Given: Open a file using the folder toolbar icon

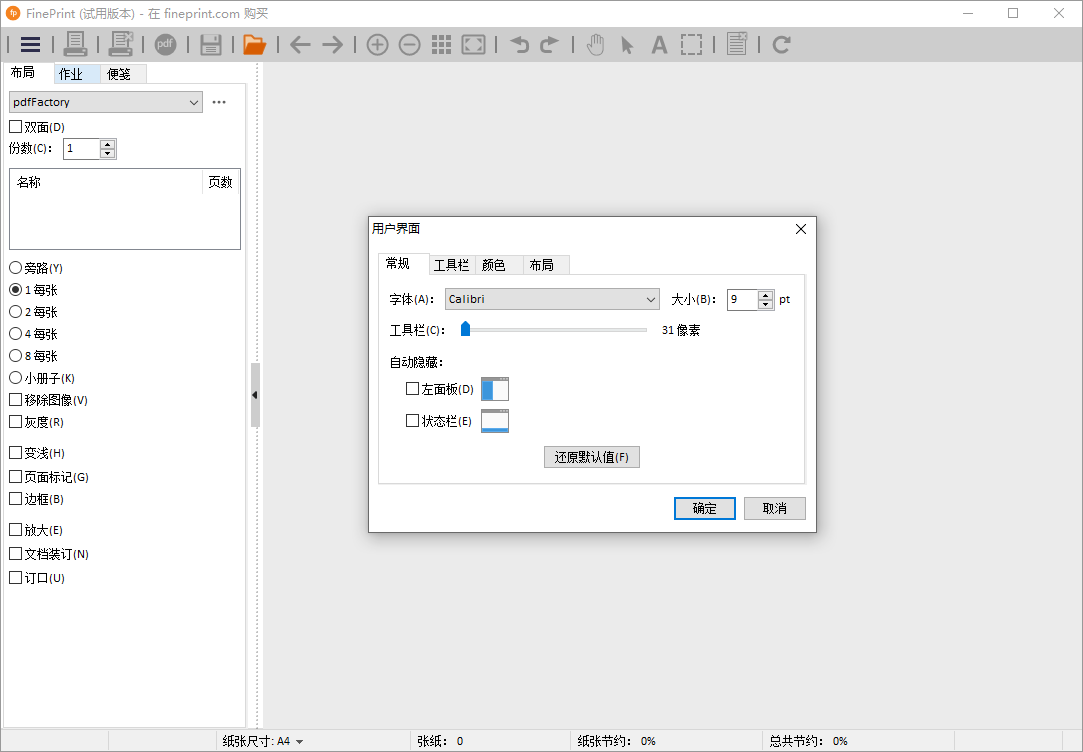Looking at the screenshot, I should [253, 44].
